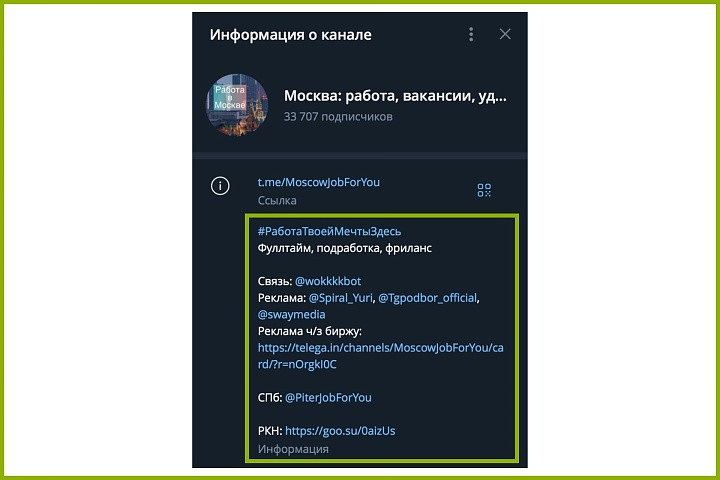The height and width of the screenshot is (480, 720).
Task: Copy the t.me/MoscowJobForYou link
Action: click(319, 182)
